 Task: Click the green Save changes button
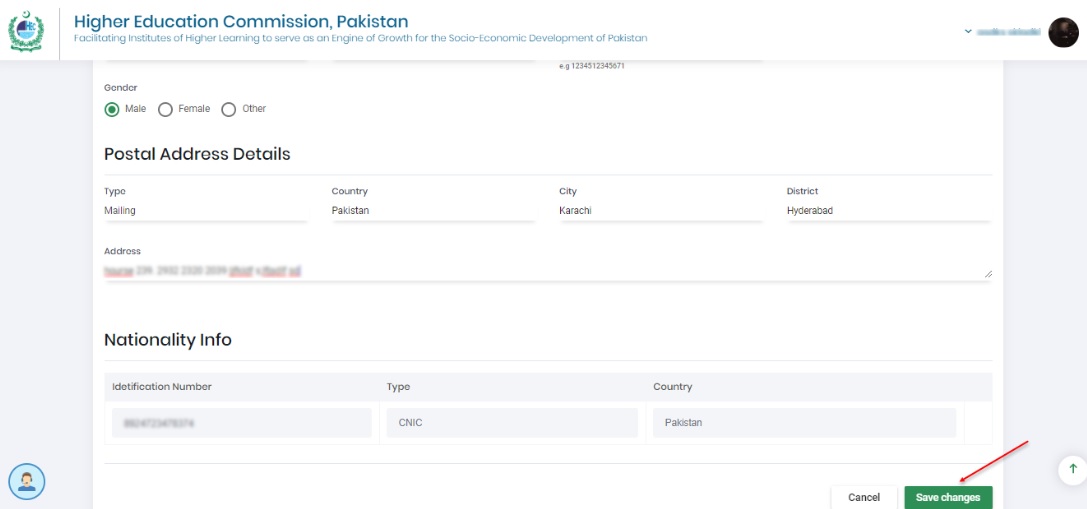(948, 497)
